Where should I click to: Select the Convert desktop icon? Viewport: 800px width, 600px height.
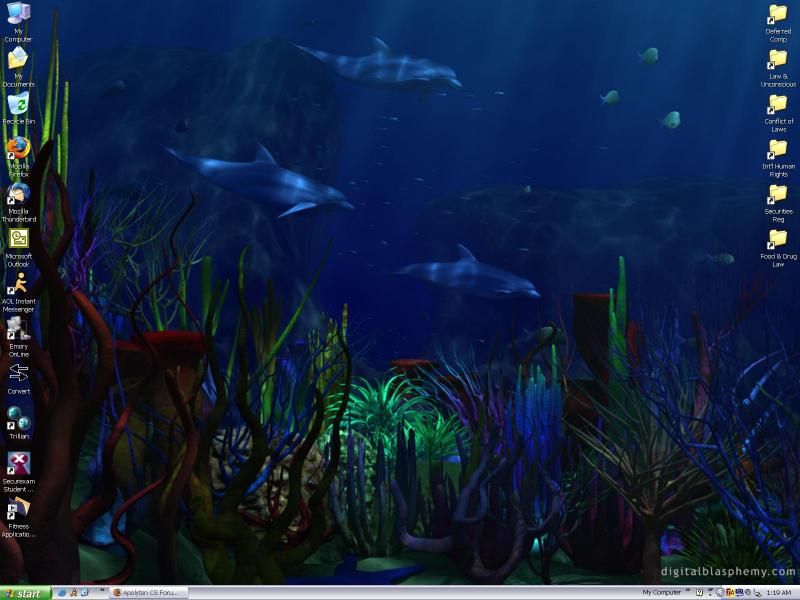[18, 379]
